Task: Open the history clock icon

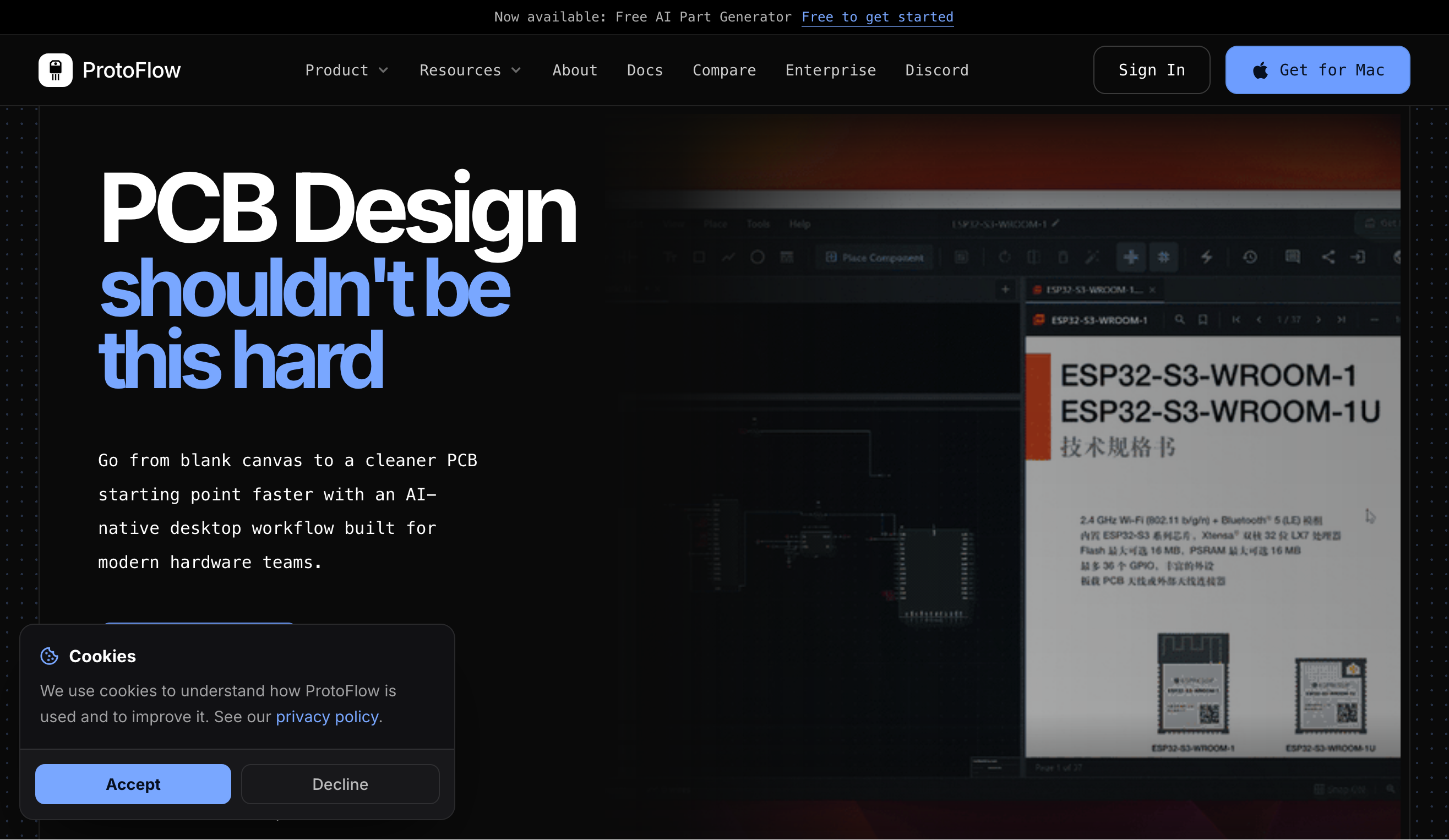Action: [1250, 257]
